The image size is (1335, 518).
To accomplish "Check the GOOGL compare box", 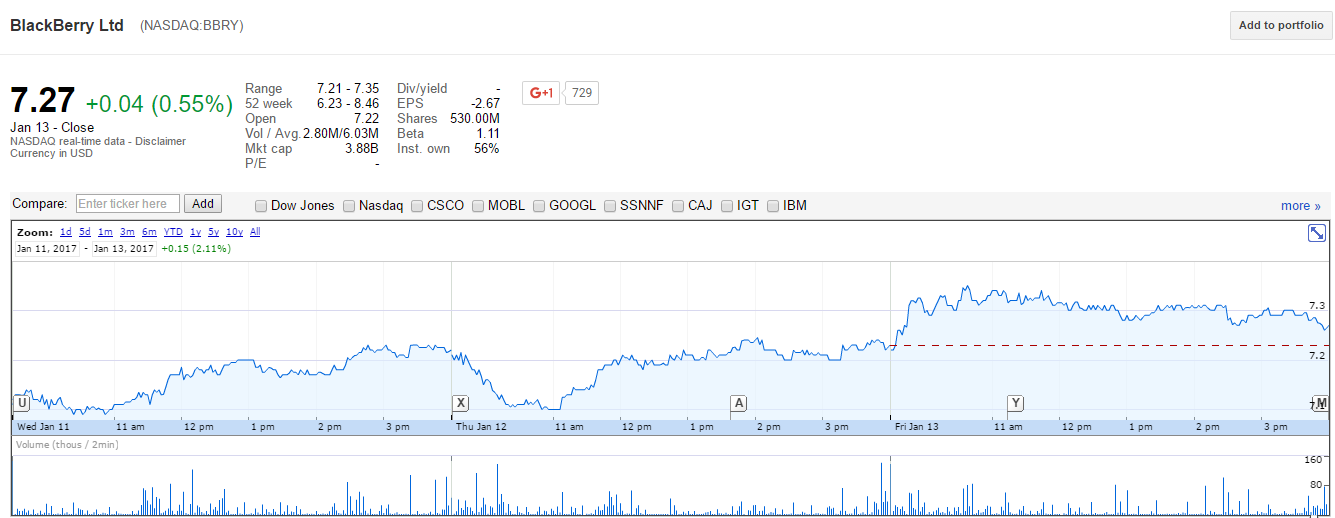I will (x=539, y=206).
